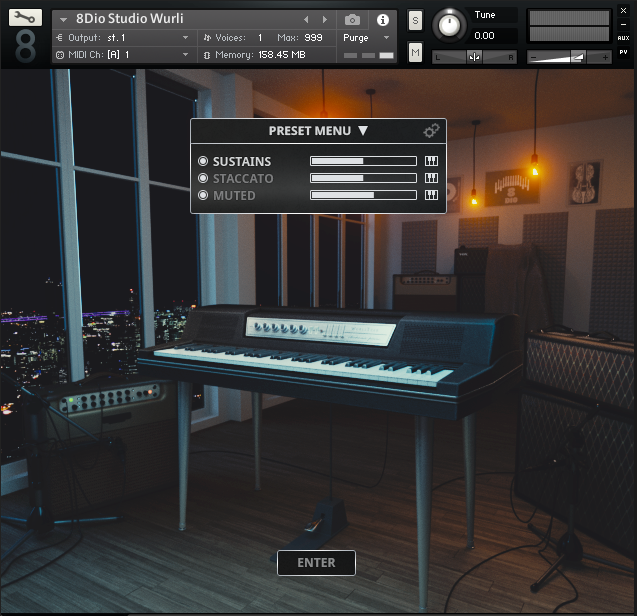
Task: Open the instrument info icon
Action: pyautogui.click(x=383, y=20)
